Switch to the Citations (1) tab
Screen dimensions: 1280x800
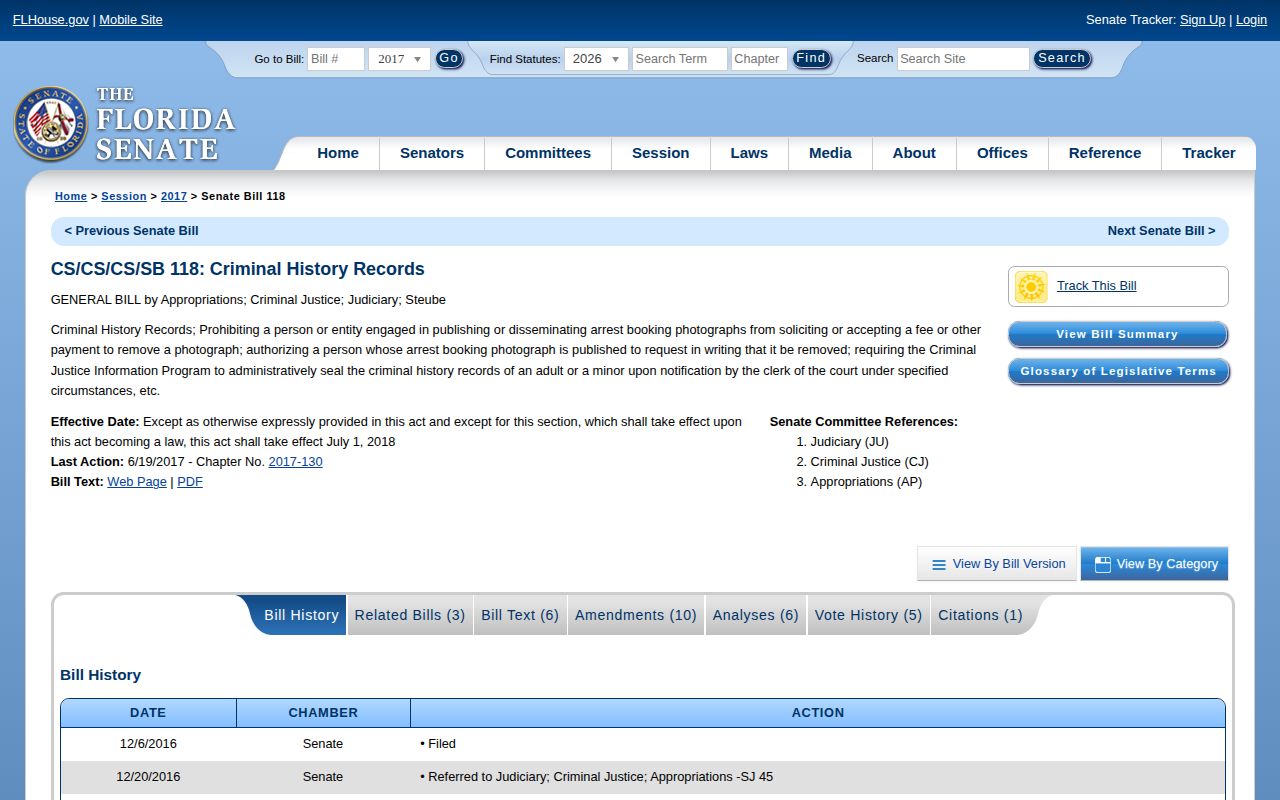coord(980,615)
